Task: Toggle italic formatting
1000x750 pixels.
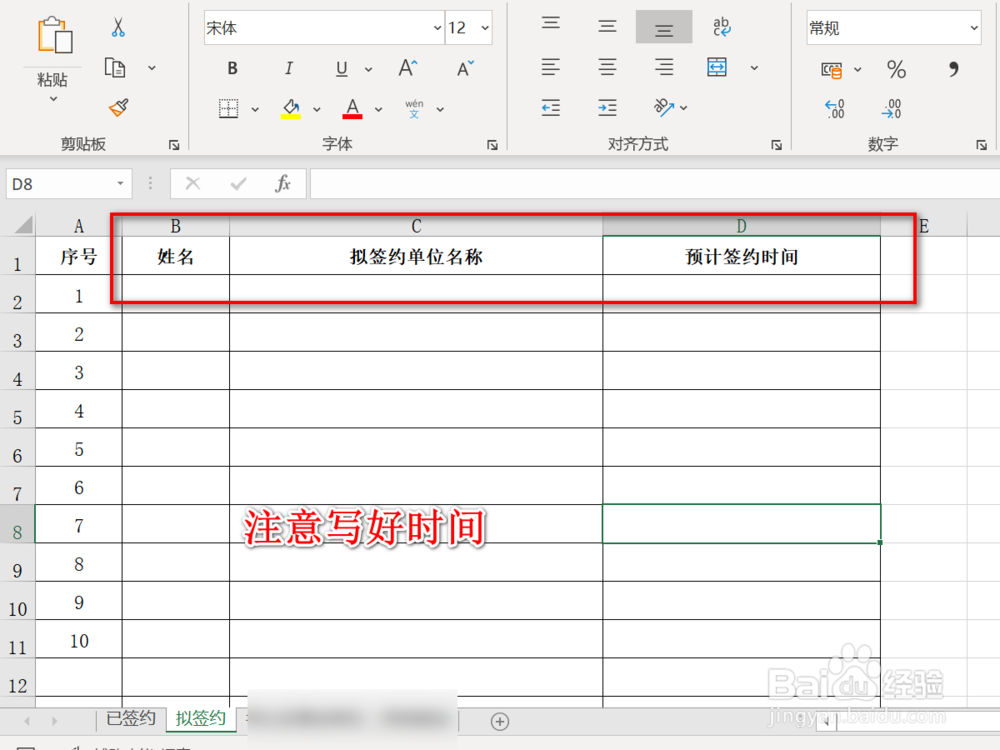Action: click(x=289, y=68)
